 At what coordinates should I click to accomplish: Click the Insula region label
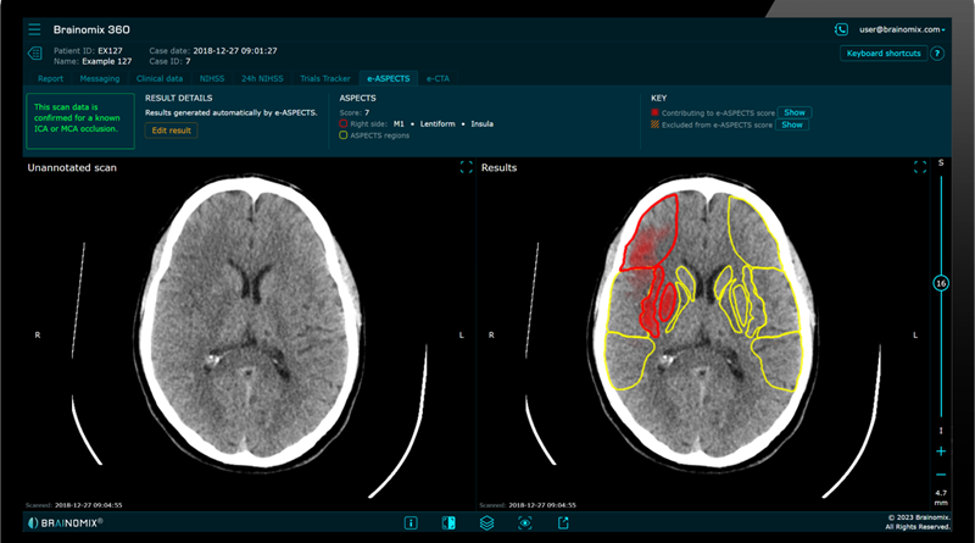[482, 124]
